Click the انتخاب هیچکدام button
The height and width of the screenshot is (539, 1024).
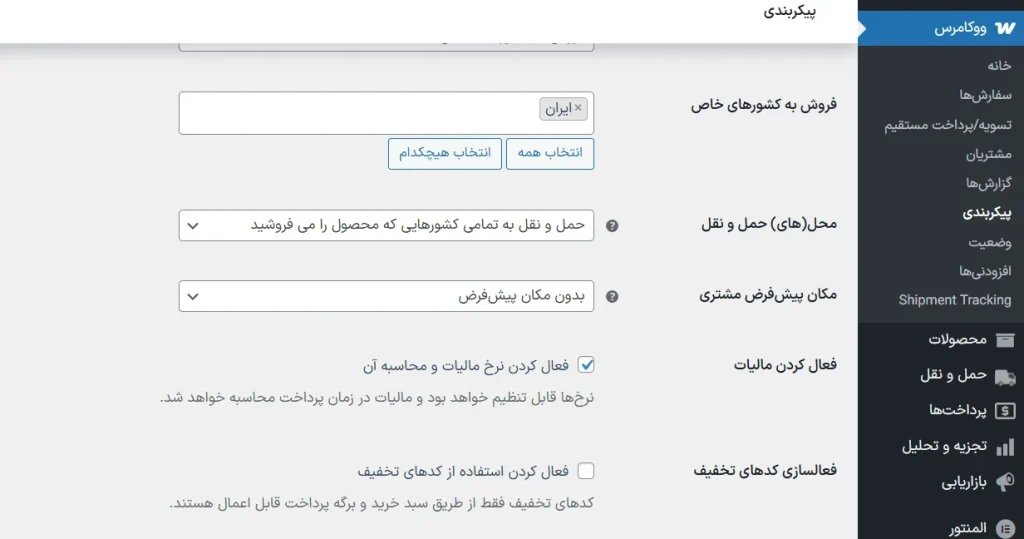445,154
